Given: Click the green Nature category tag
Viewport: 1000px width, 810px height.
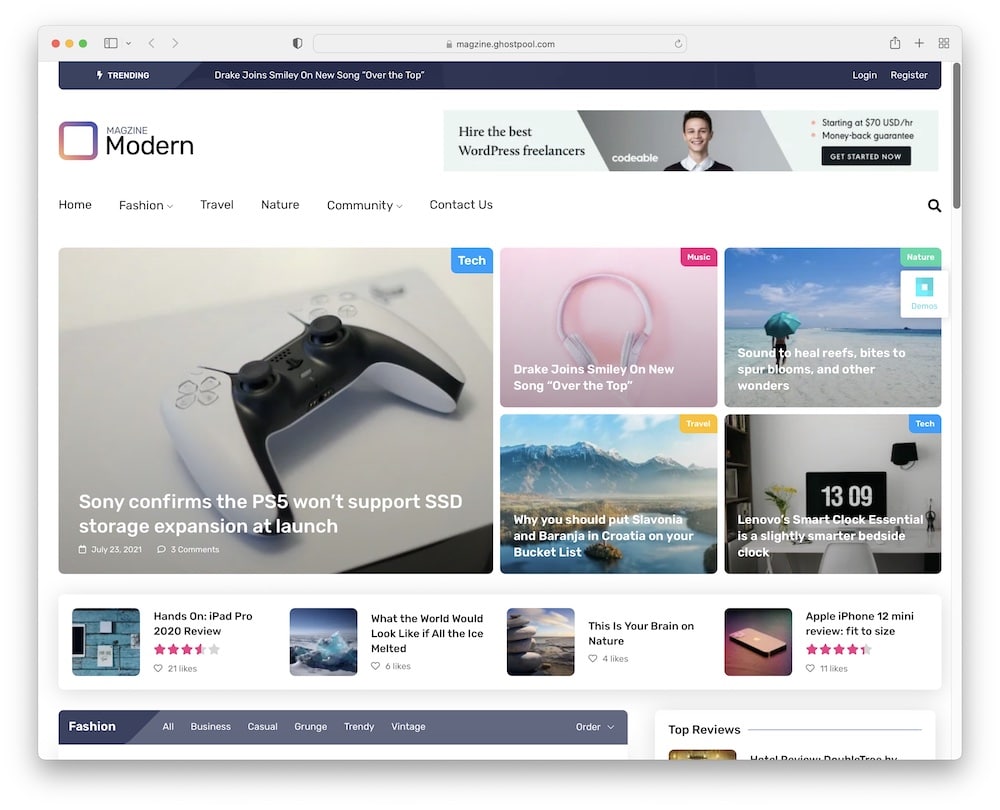Looking at the screenshot, I should [x=920, y=257].
